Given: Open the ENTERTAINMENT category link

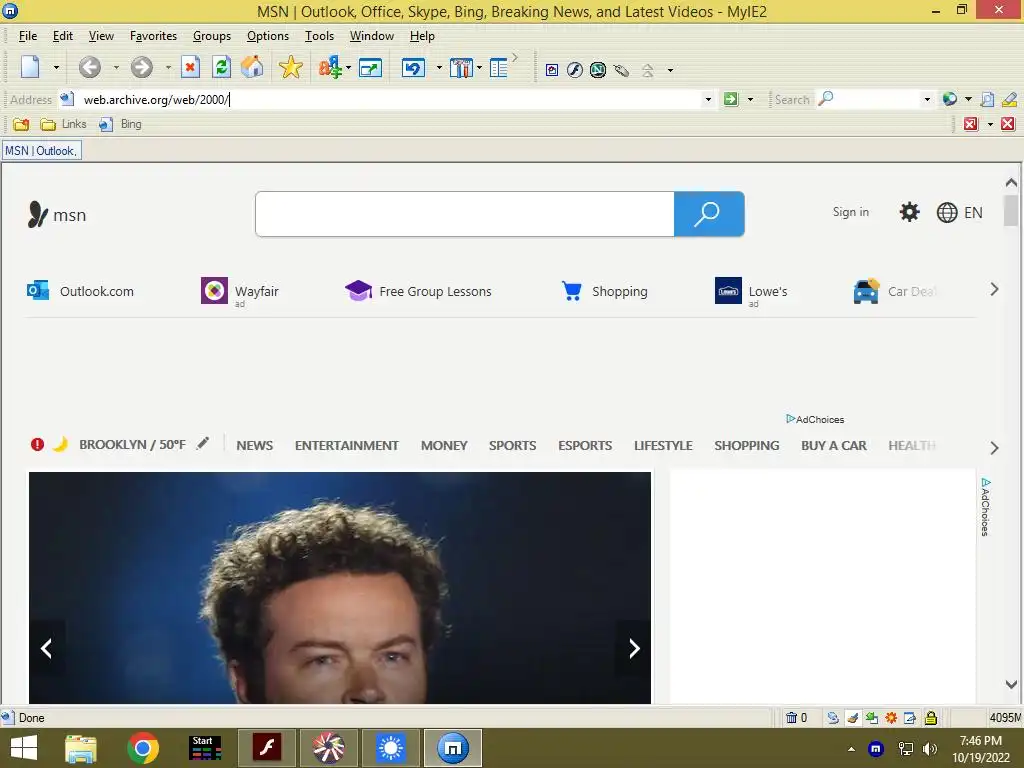Looking at the screenshot, I should pos(346,445).
